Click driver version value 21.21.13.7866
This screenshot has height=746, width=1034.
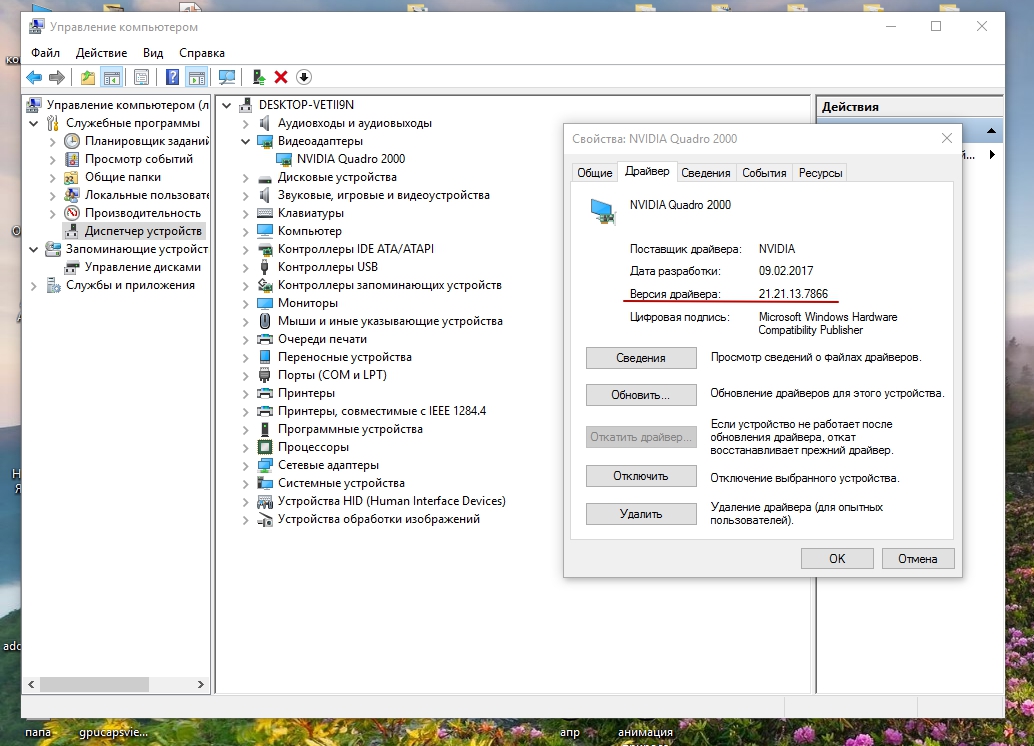793,294
